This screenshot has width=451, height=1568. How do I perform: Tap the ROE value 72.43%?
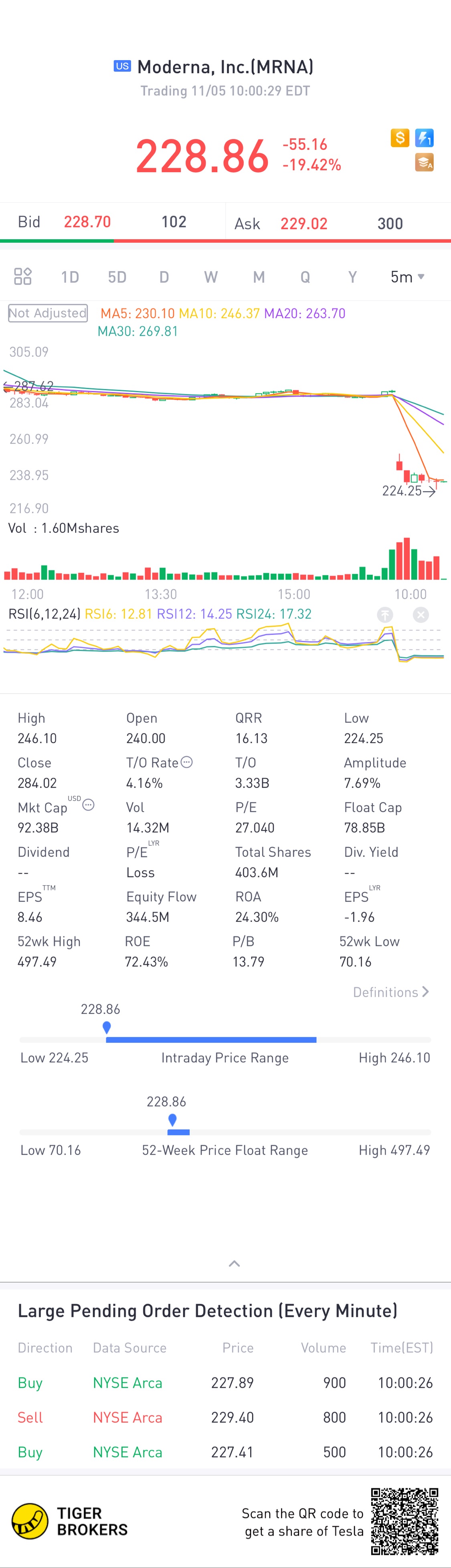point(146,962)
